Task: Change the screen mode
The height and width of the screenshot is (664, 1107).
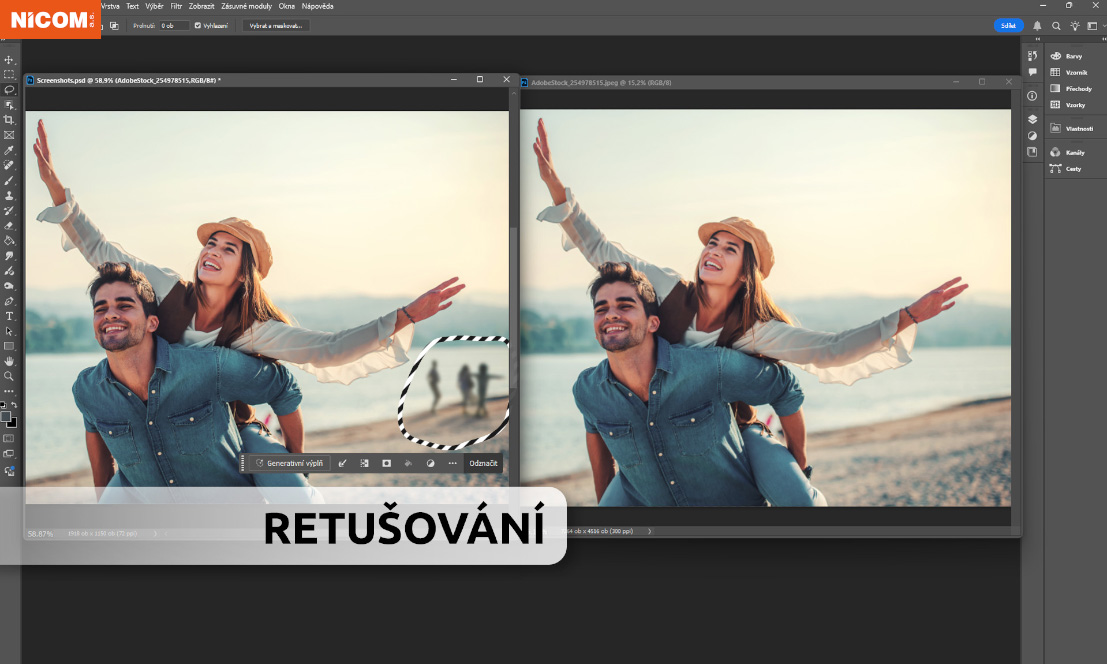Action: coord(9,454)
